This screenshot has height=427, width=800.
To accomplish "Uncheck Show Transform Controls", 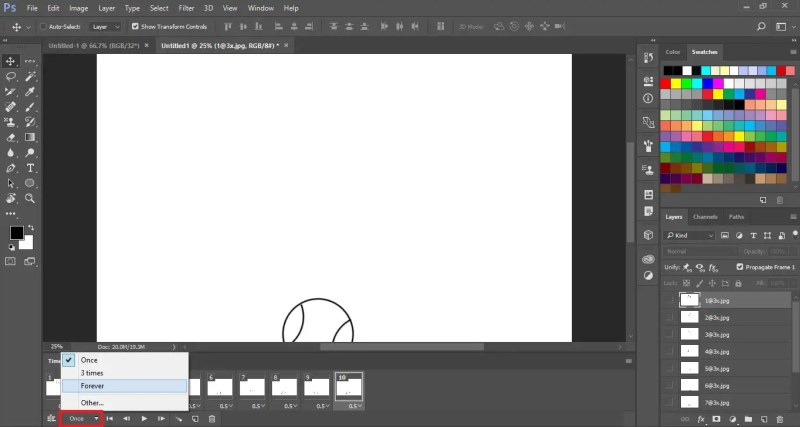I will click(135, 27).
